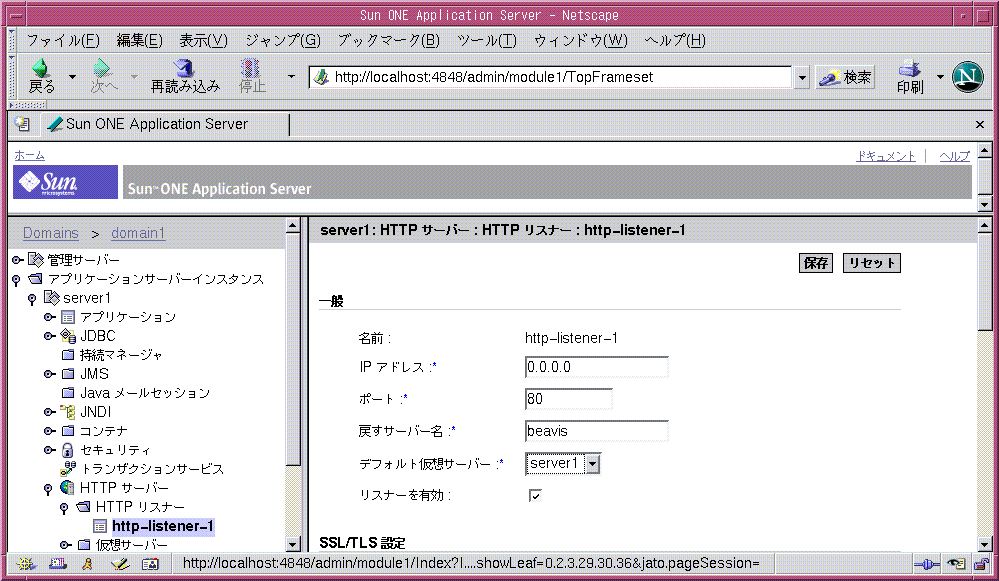Collapse the server1 tree node
Screen dimensions: 999x581
[32, 299]
